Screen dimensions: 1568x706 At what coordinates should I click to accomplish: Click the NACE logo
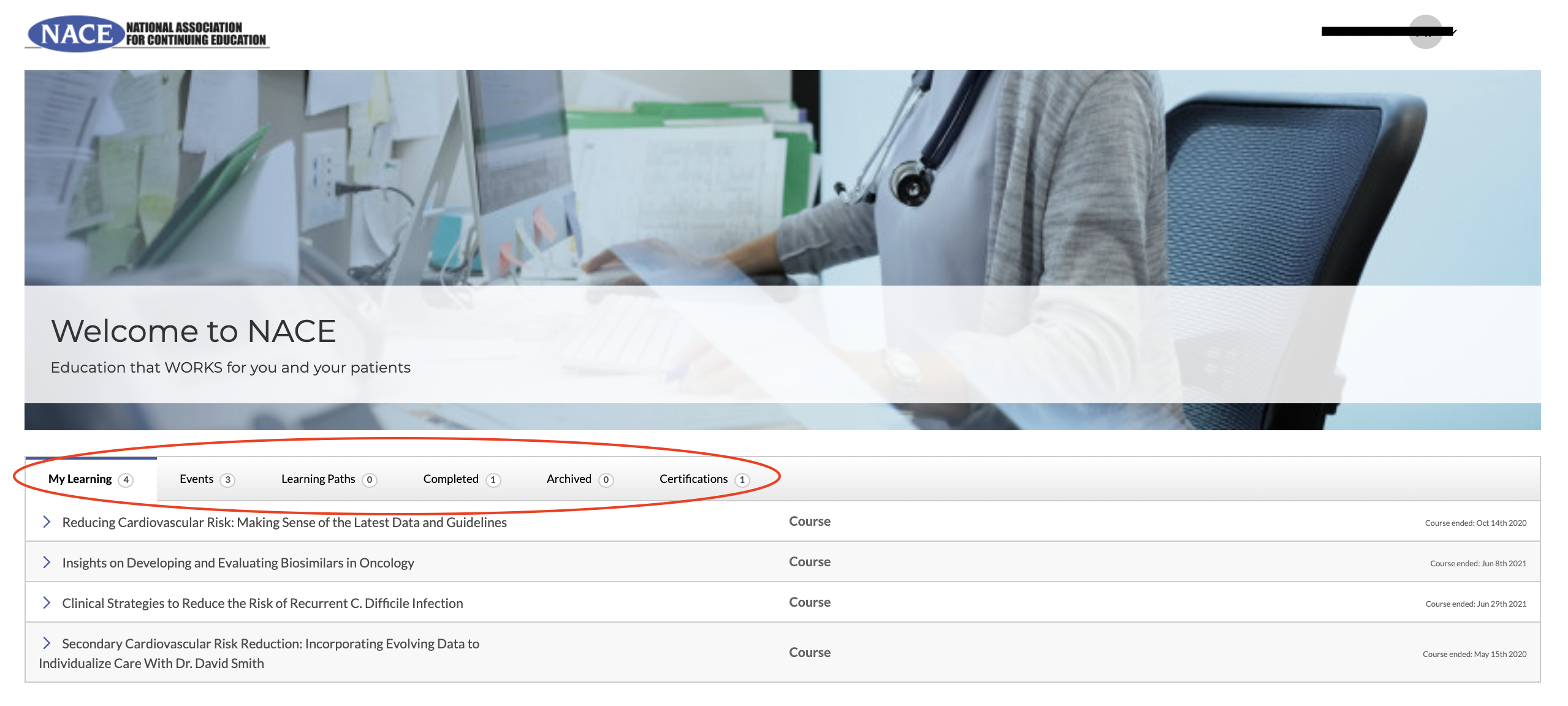click(147, 34)
